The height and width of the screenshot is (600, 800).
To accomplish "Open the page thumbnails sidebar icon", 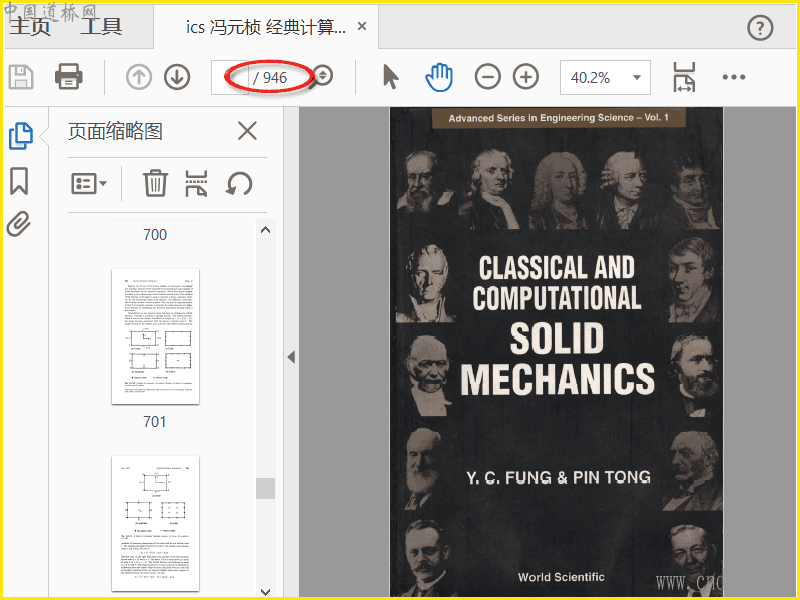I will [x=21, y=136].
